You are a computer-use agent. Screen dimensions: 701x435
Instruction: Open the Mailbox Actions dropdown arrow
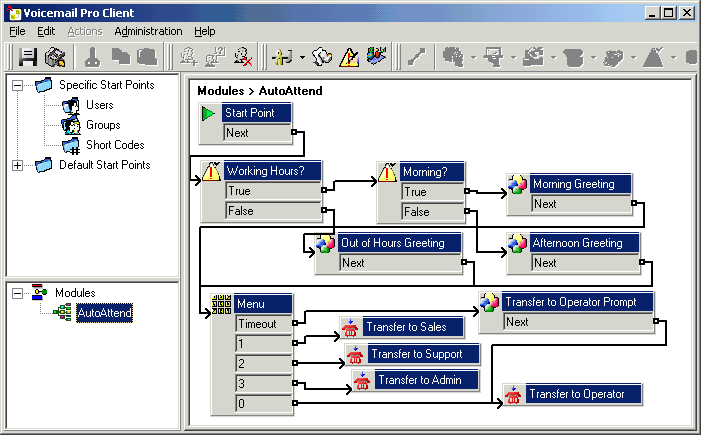point(513,58)
